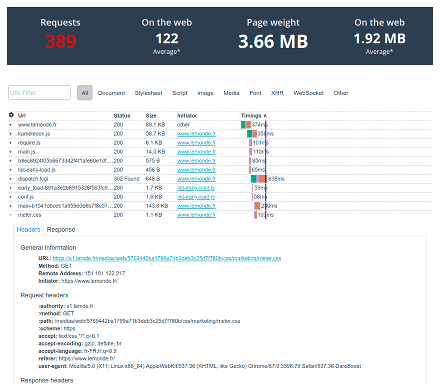This screenshot has height=385, width=440.
Task: Click the dispatch.fcgi timing bar
Action: click(x=259, y=179)
